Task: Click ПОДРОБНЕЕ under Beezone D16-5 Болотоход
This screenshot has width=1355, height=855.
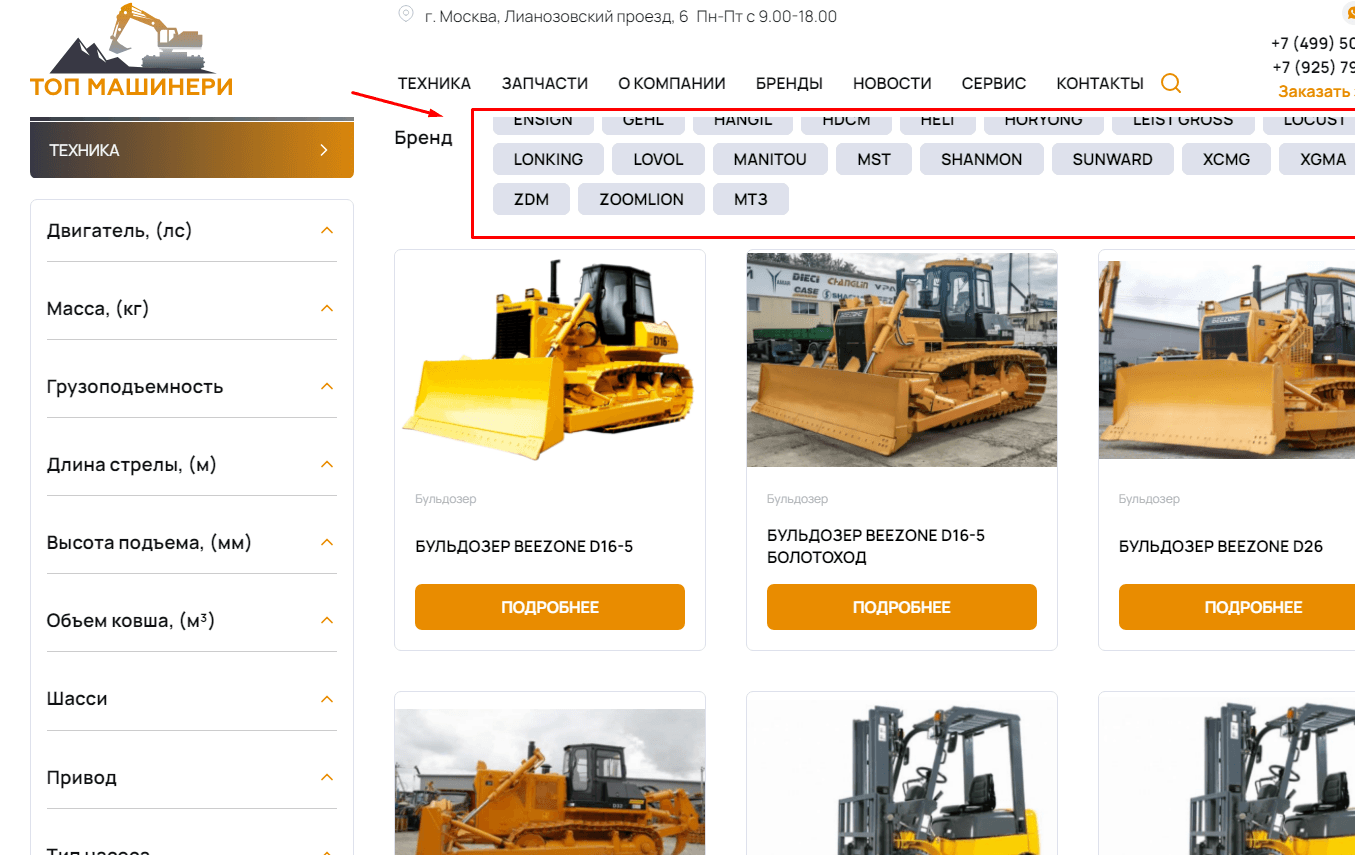Action: pos(902,607)
